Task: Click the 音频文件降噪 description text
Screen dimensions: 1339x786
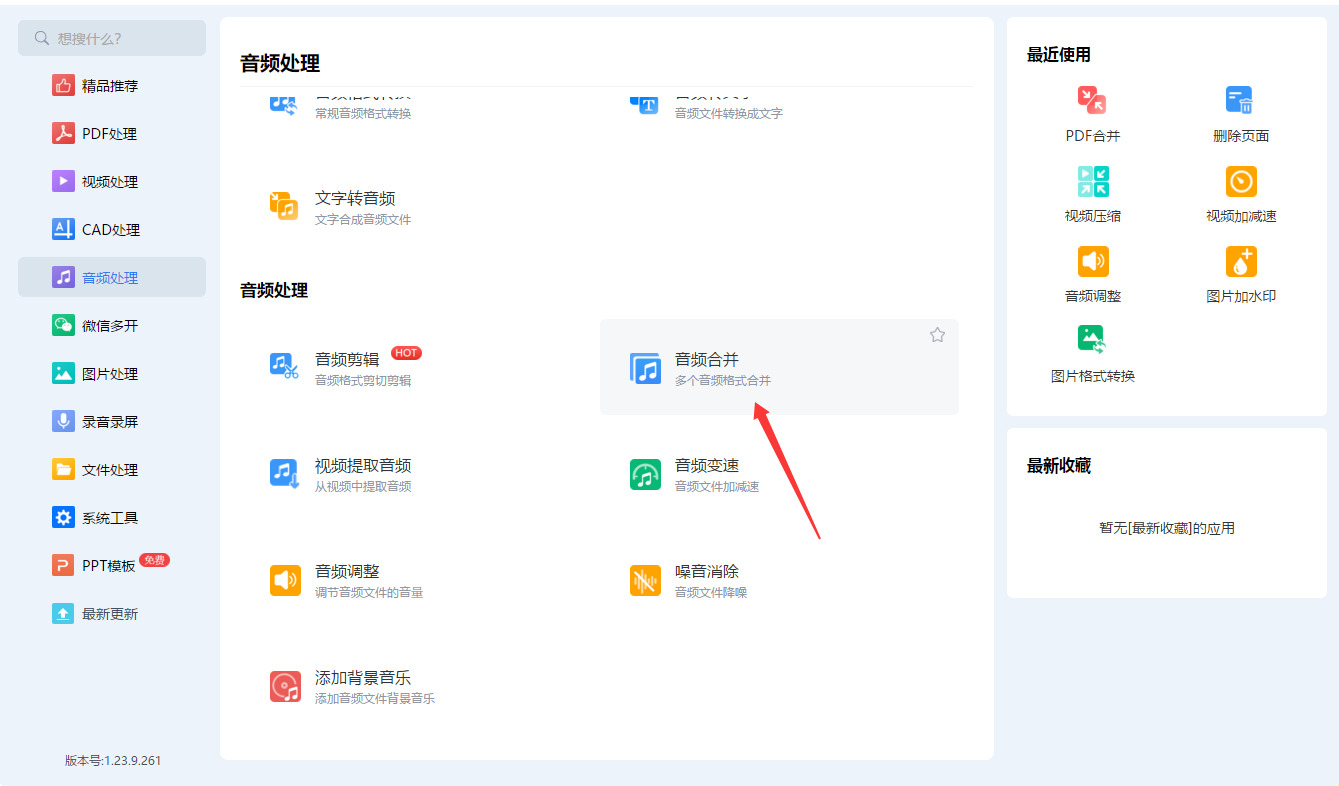Action: [x=711, y=593]
